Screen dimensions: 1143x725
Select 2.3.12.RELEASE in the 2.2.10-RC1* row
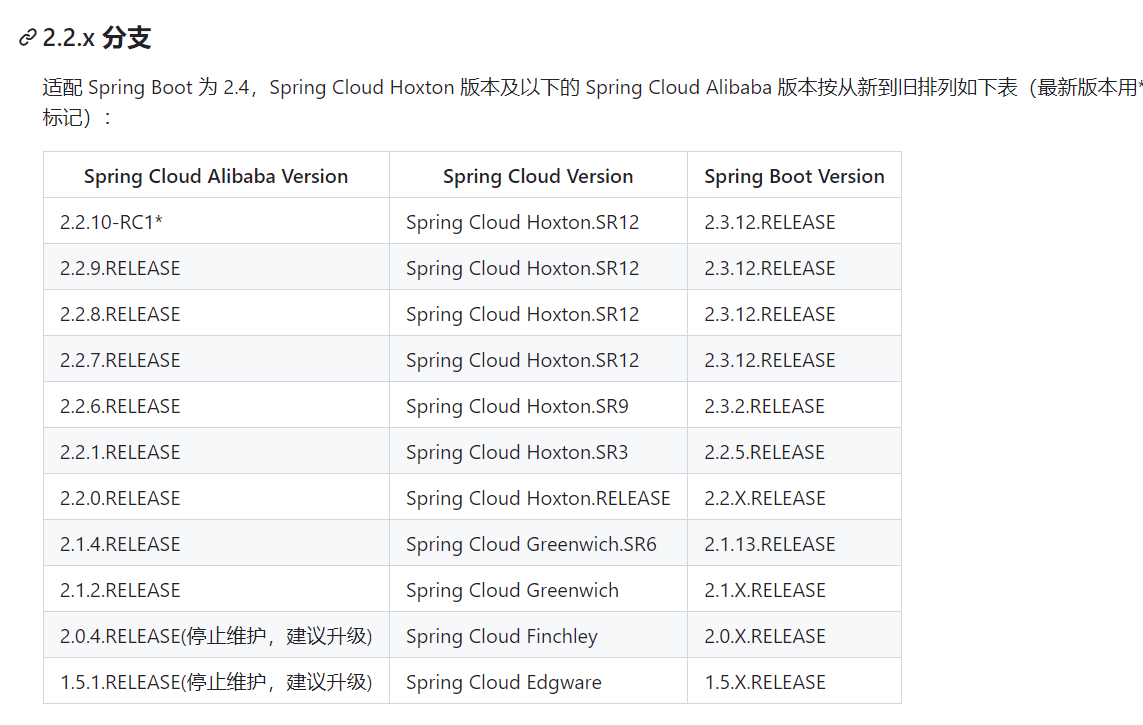click(x=794, y=222)
